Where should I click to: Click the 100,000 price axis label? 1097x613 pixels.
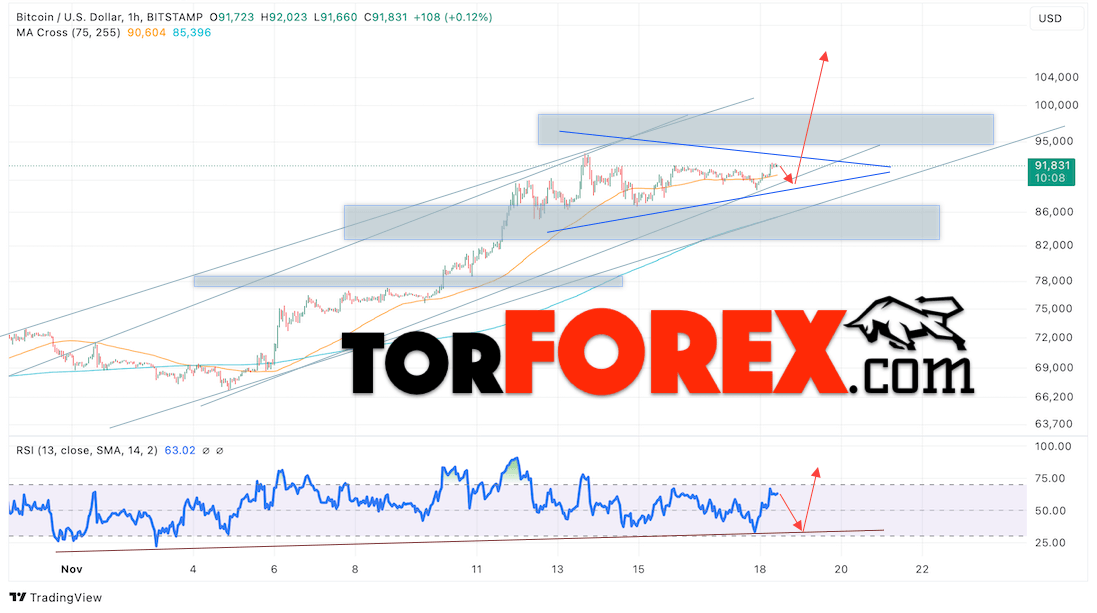tap(1056, 105)
